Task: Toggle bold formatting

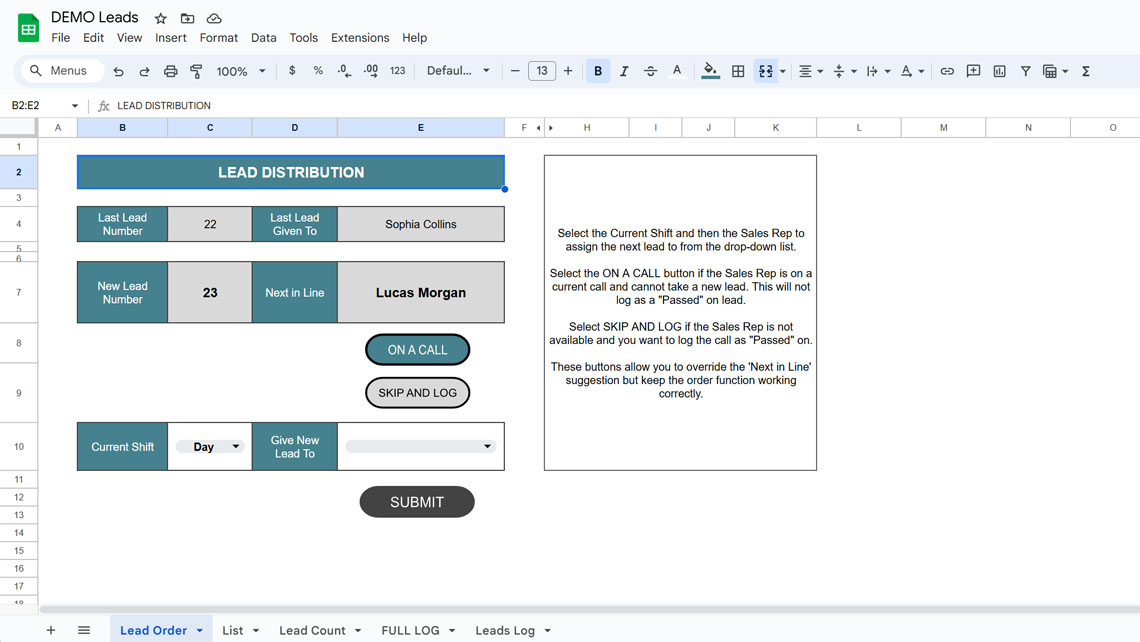Action: point(598,71)
